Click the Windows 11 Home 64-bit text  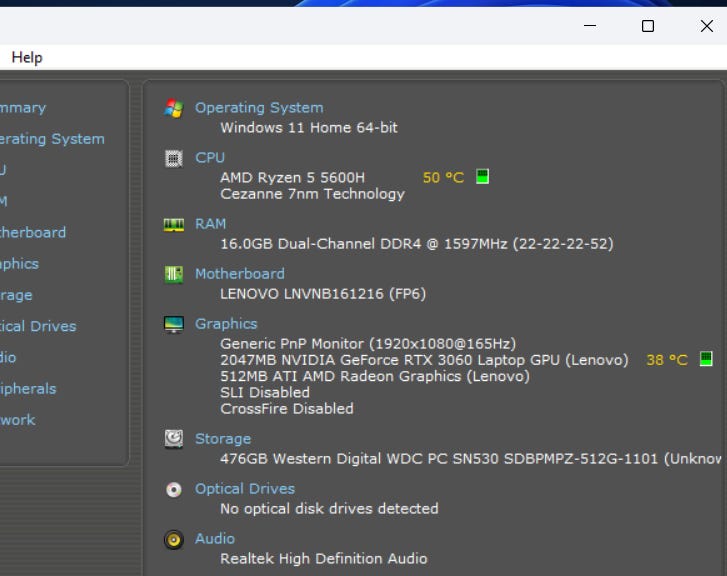[309, 128]
